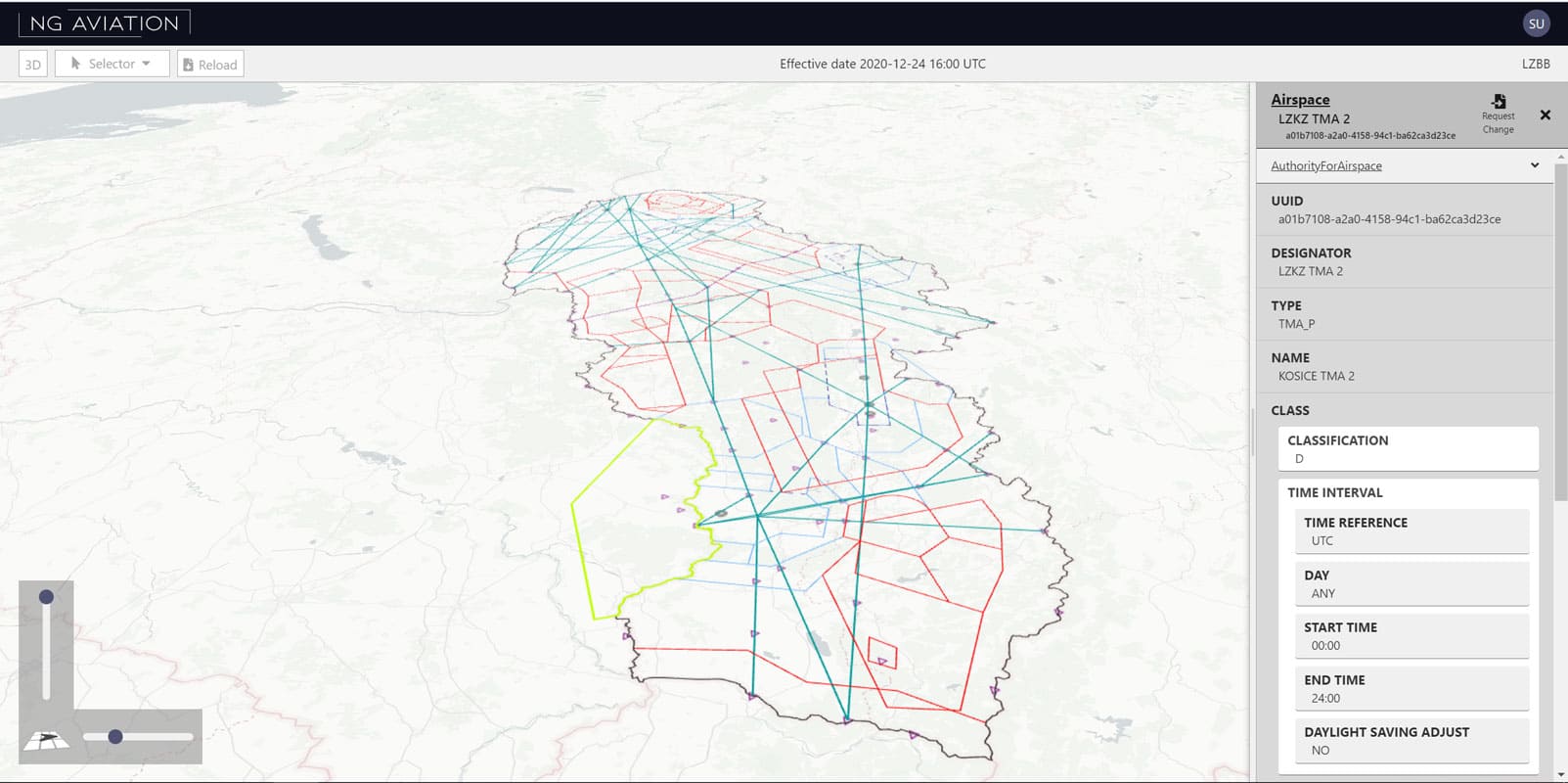Click the Reload button
Viewport: 1568px width, 783px height.
(x=210, y=65)
